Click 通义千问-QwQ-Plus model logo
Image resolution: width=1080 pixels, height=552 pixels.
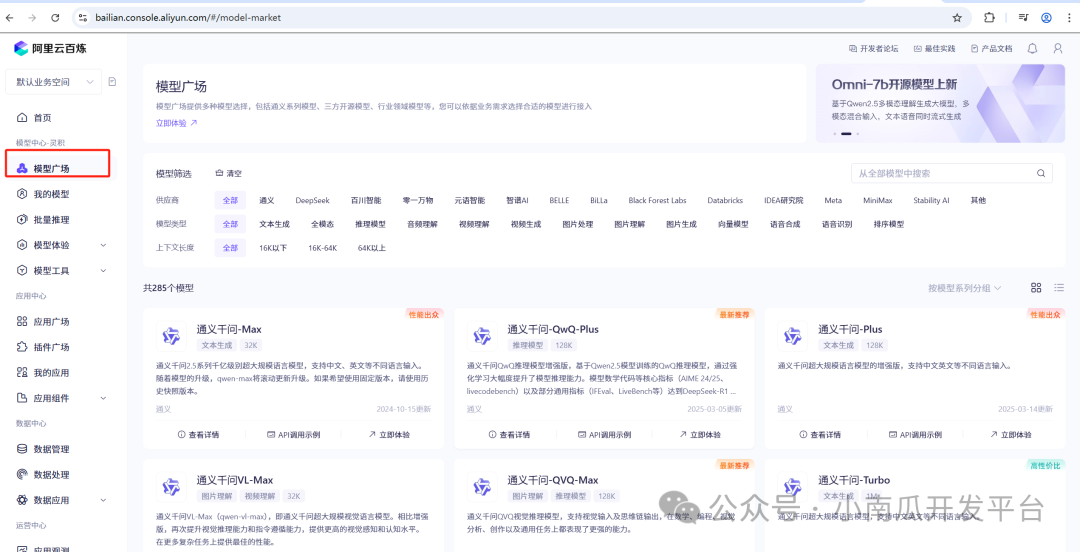pos(482,336)
